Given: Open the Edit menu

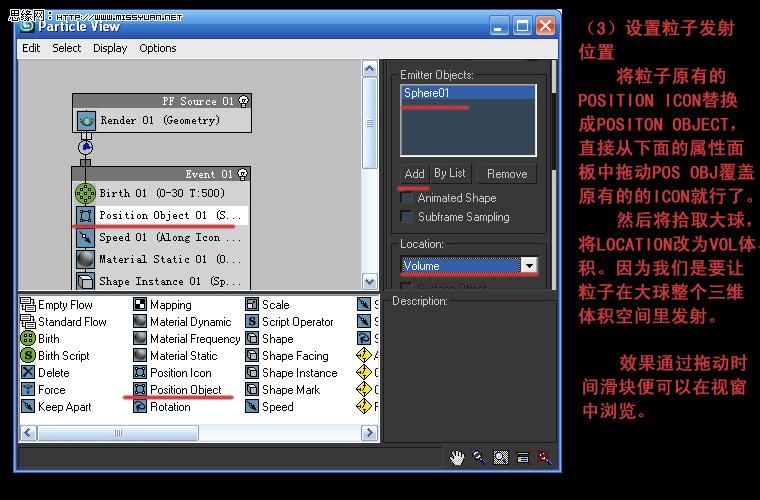Looking at the screenshot, I should pos(31,48).
